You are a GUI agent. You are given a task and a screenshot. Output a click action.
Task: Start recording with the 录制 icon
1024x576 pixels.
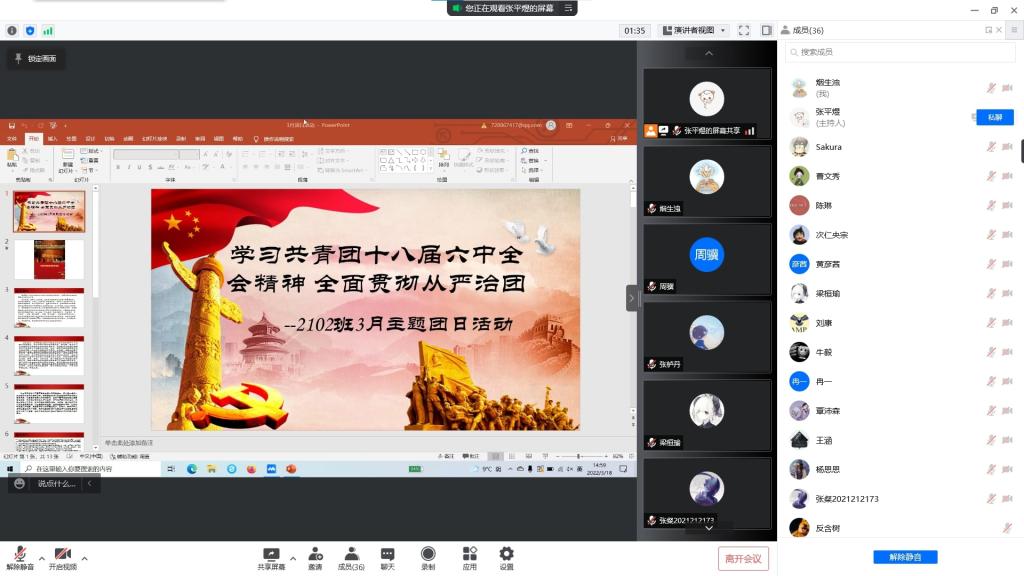click(428, 558)
